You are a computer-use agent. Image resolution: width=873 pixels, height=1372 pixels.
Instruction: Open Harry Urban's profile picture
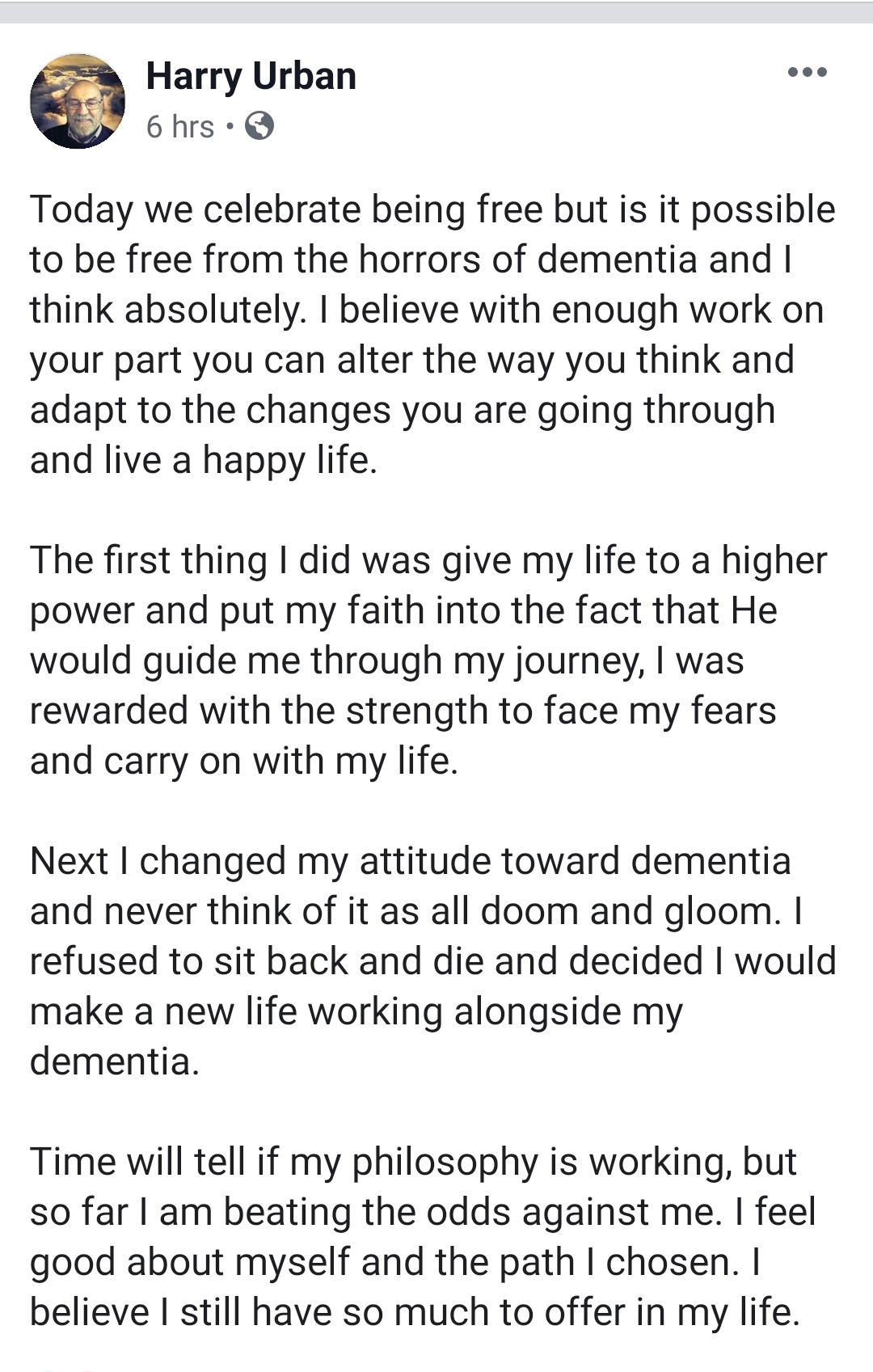[x=78, y=101]
